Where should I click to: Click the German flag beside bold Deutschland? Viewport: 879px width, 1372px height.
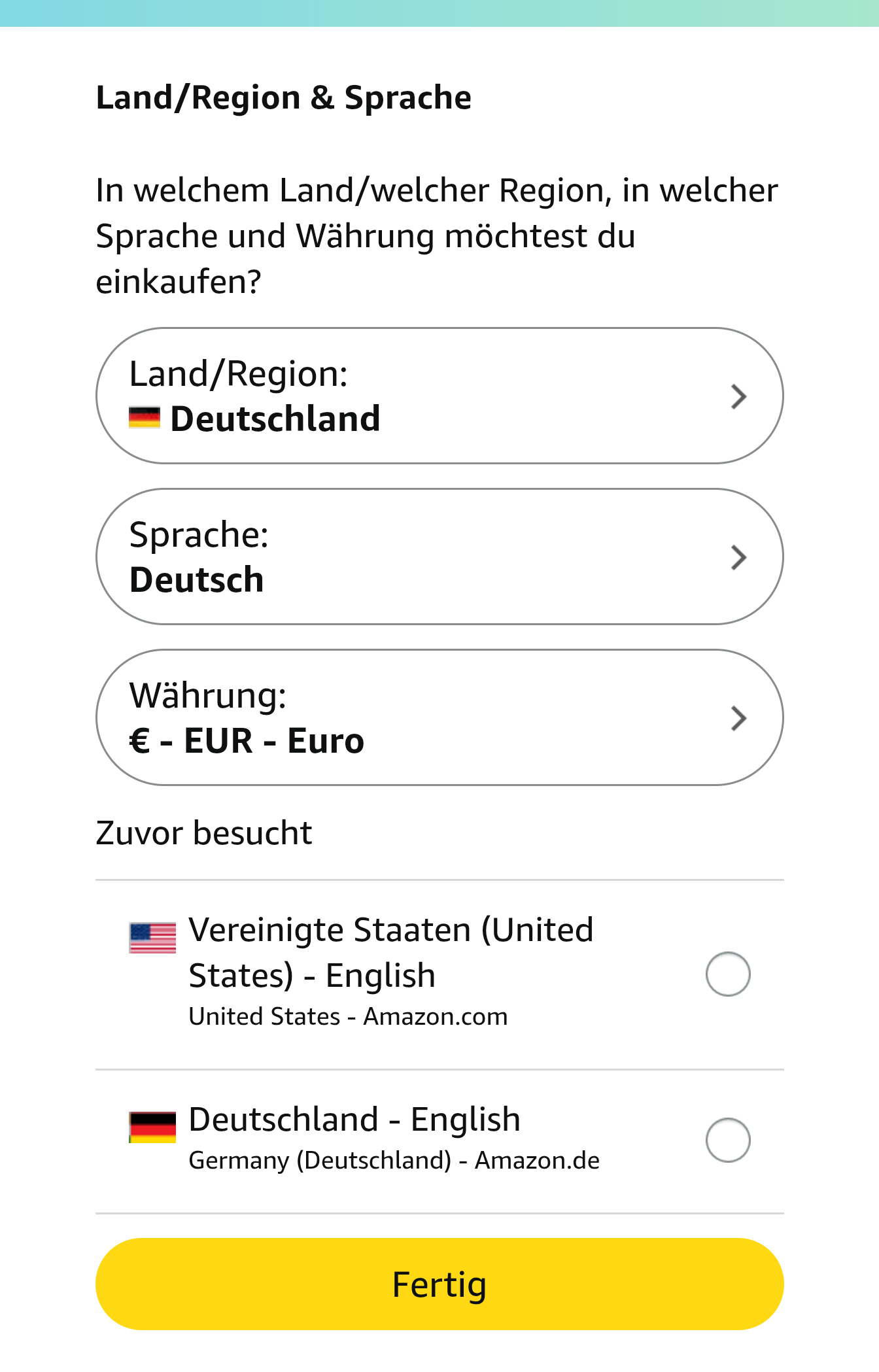tap(145, 418)
